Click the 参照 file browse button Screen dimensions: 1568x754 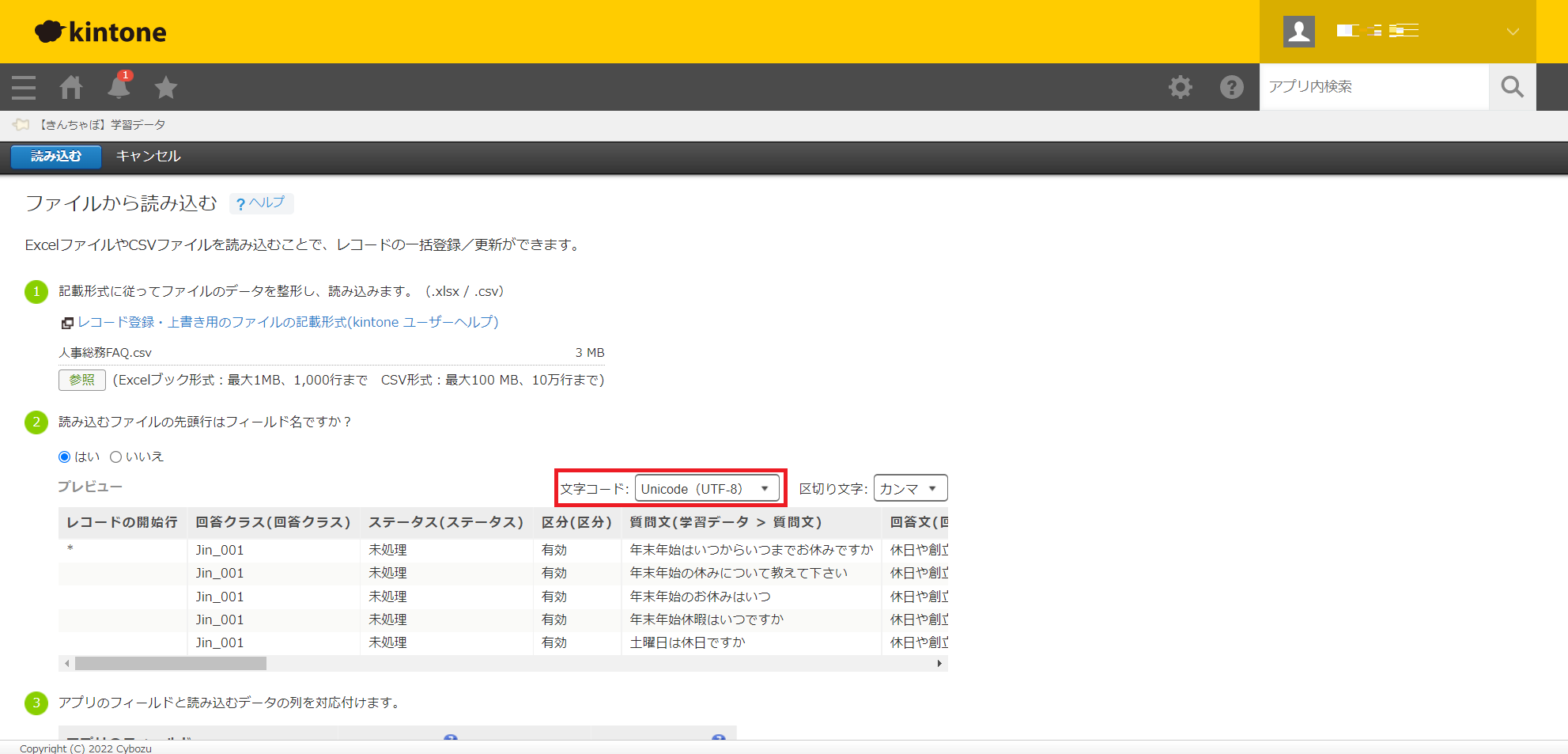click(81, 381)
